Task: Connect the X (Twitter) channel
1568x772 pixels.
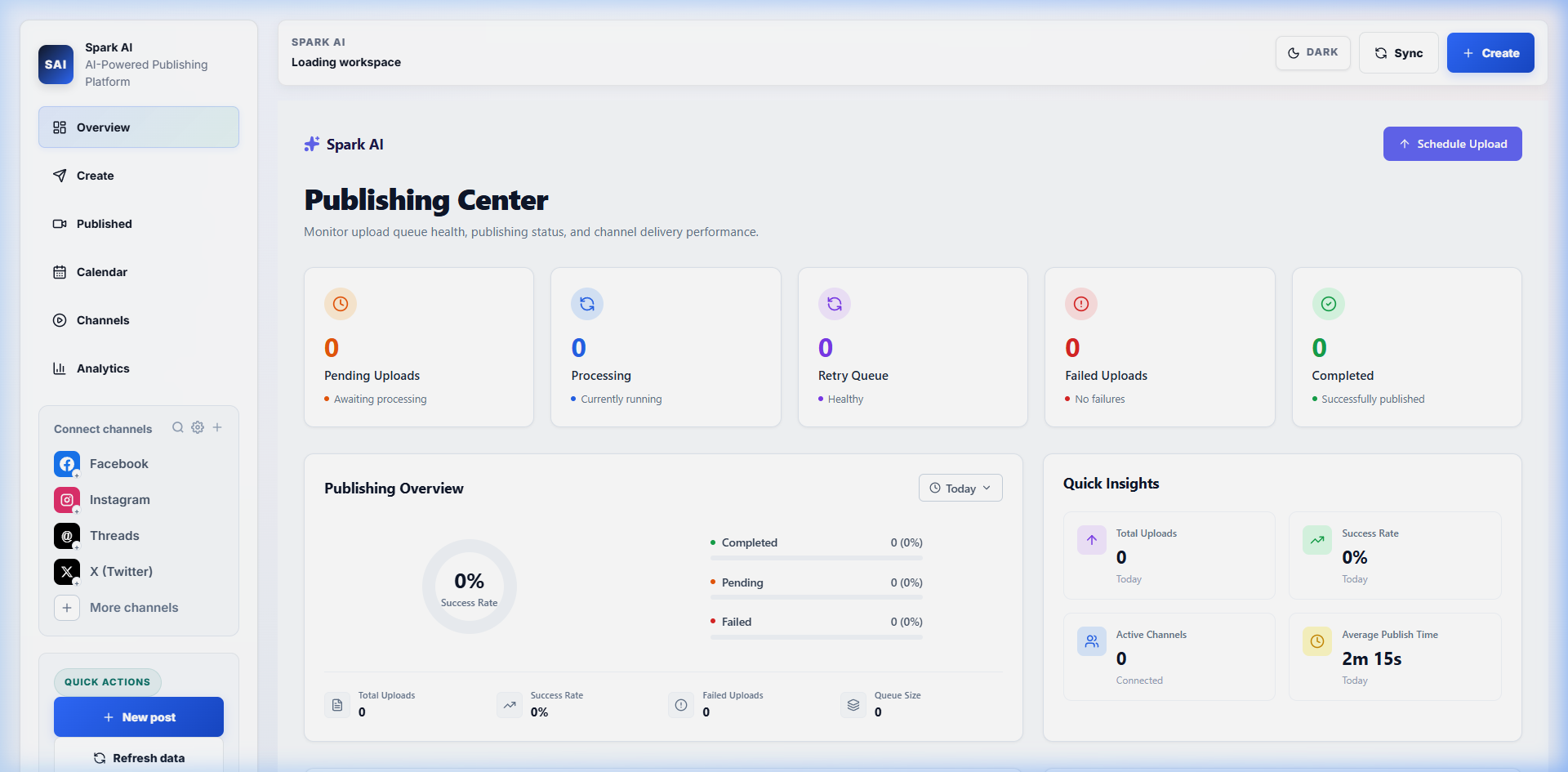Action: (x=139, y=572)
